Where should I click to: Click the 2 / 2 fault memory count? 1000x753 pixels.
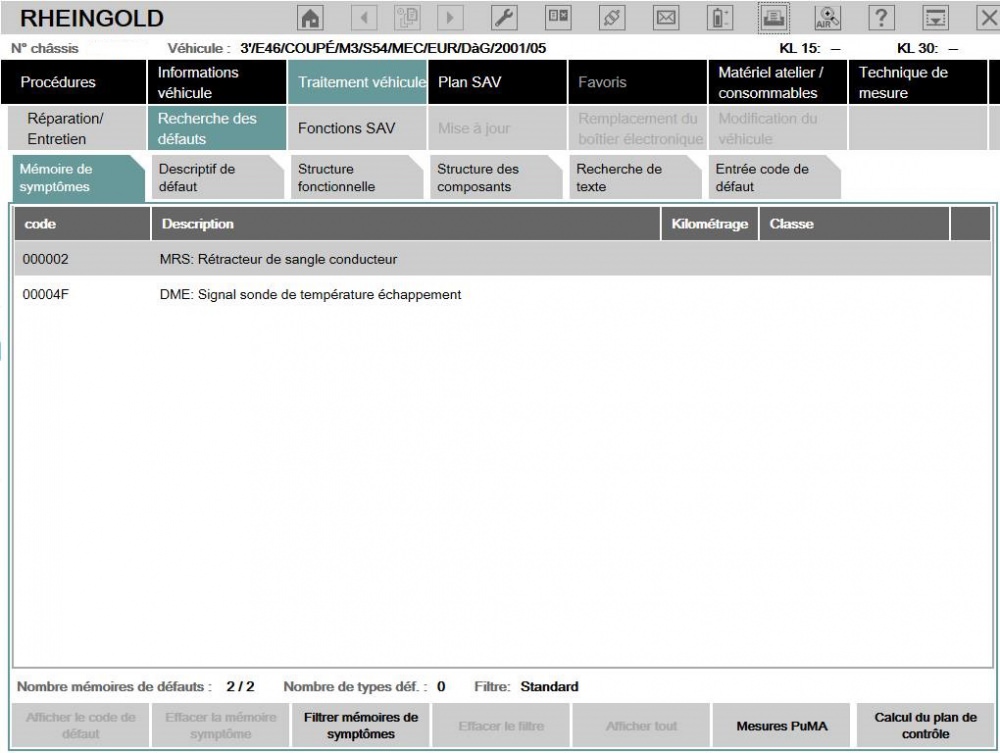coord(240,687)
